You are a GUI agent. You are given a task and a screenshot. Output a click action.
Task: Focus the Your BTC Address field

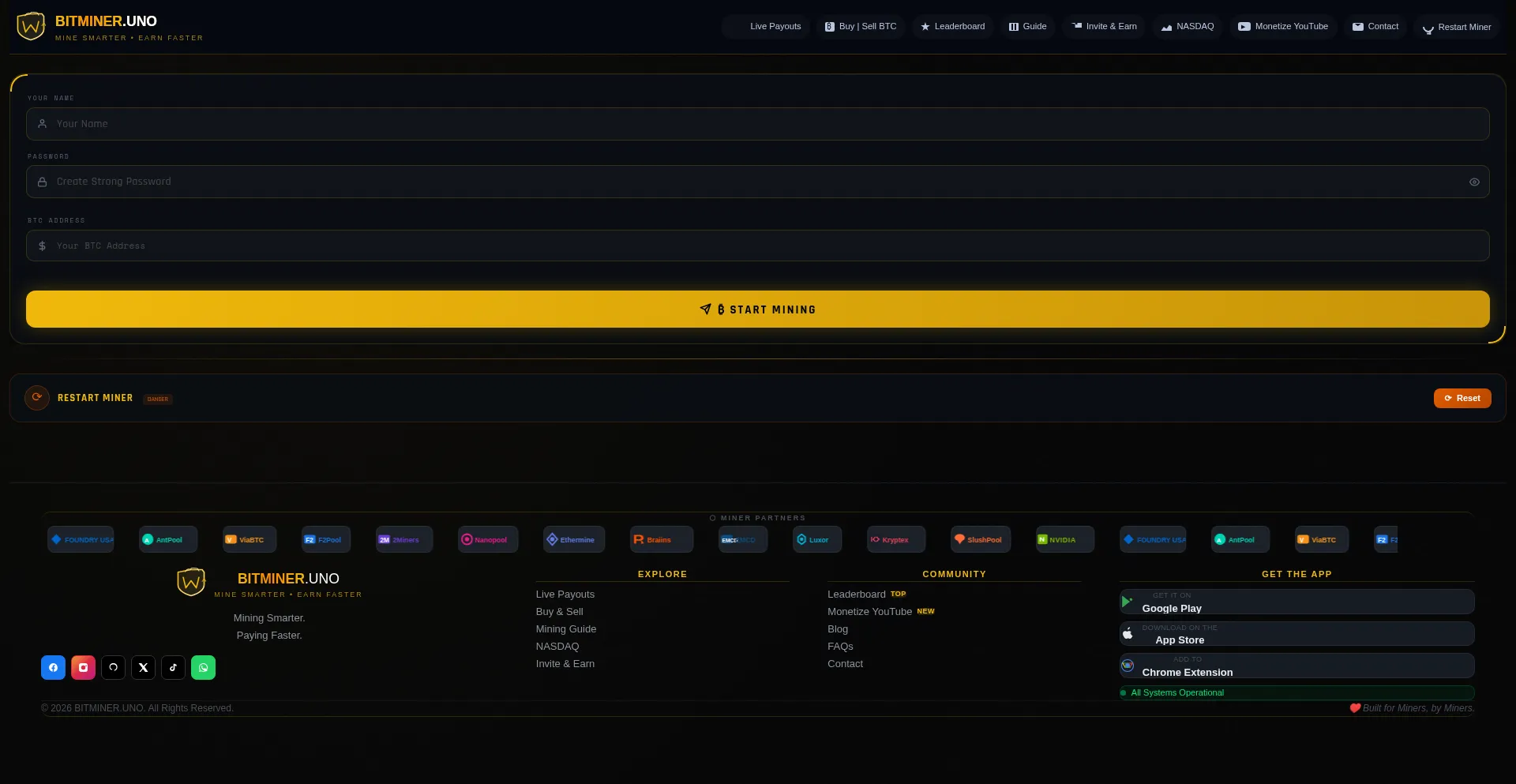click(x=758, y=246)
